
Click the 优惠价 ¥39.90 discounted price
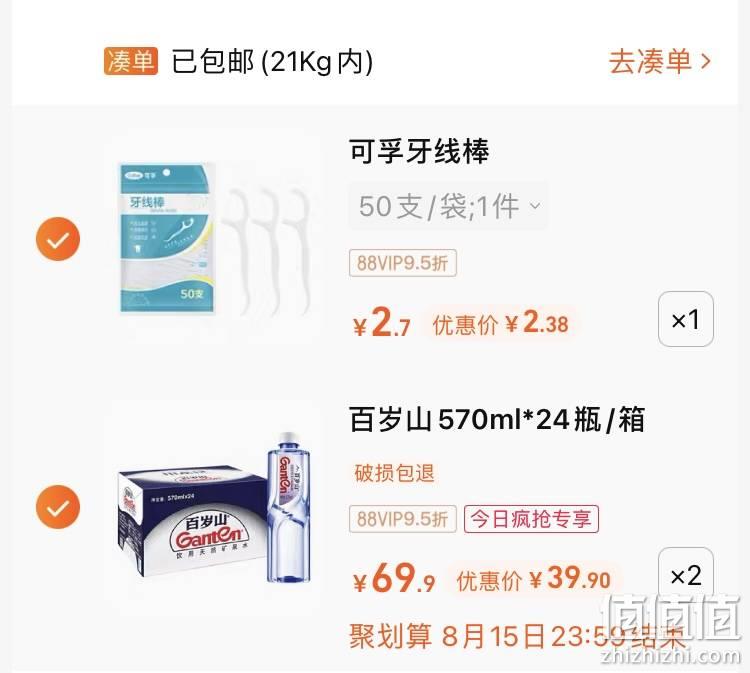533,580
